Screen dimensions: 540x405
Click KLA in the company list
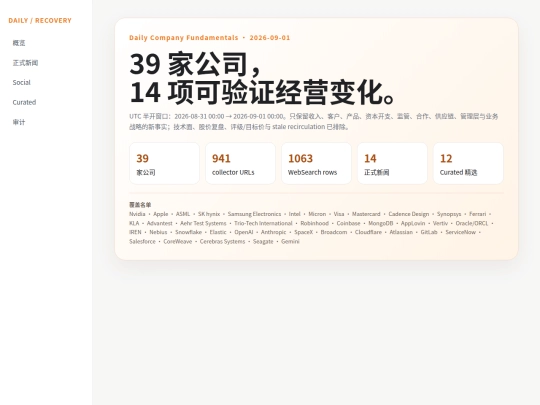coord(134,224)
